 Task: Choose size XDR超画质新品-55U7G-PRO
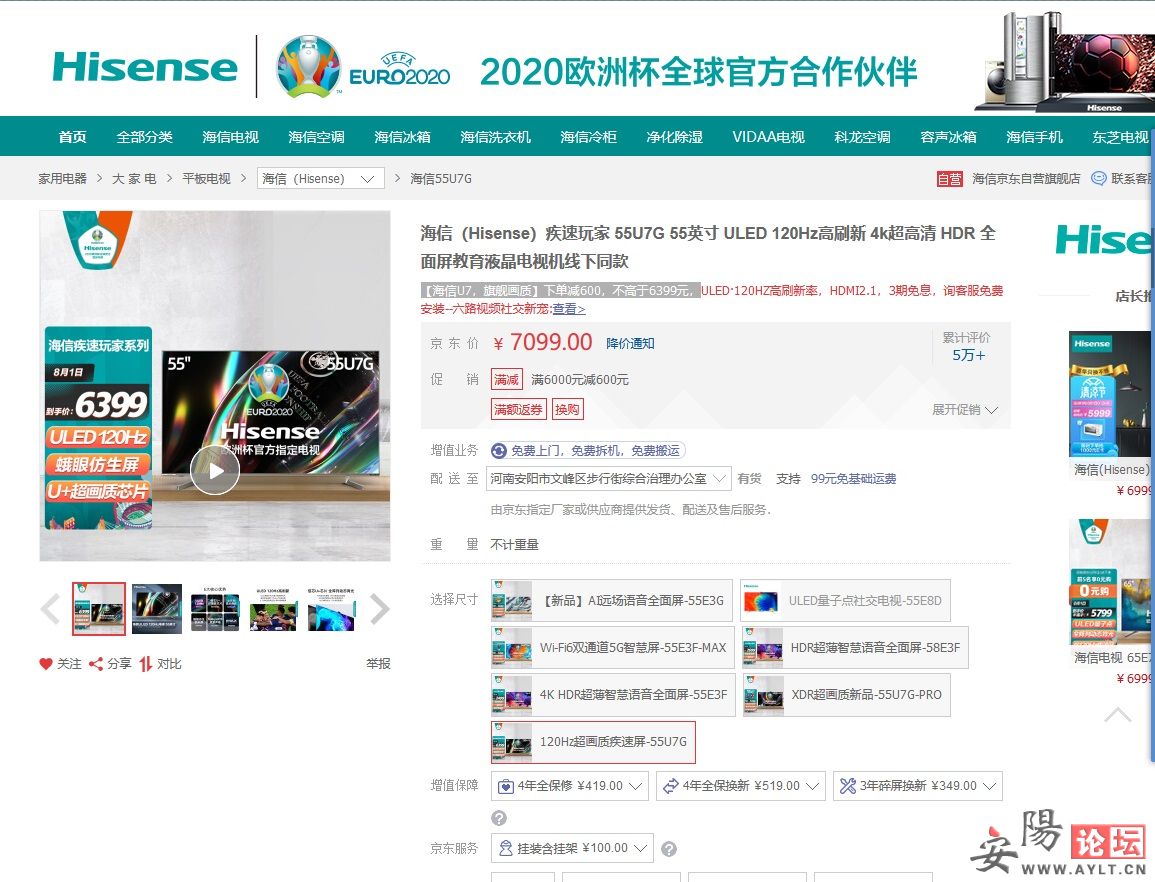pyautogui.click(x=846, y=694)
